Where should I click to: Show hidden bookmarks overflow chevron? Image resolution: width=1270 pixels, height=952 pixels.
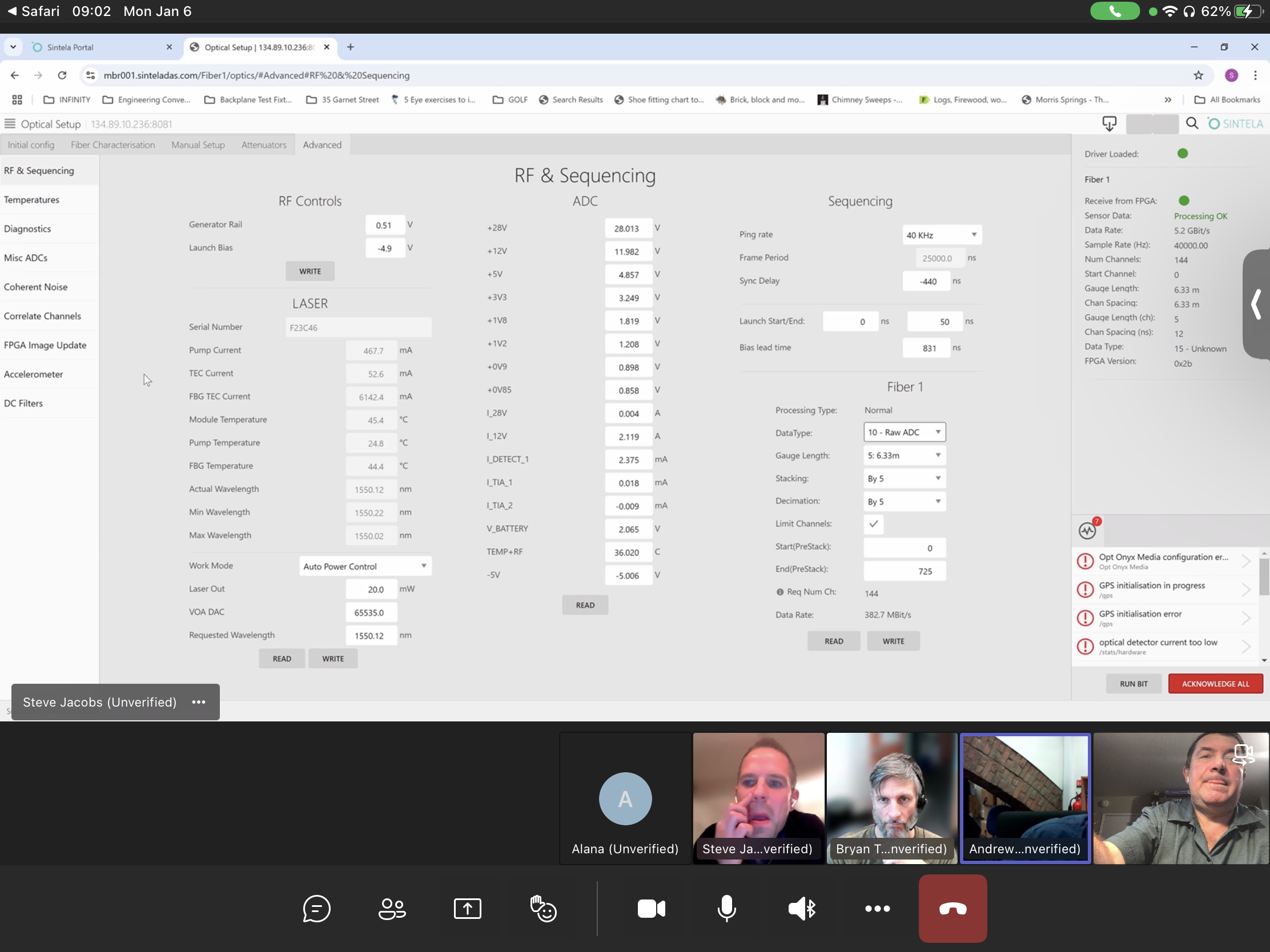tap(1167, 100)
